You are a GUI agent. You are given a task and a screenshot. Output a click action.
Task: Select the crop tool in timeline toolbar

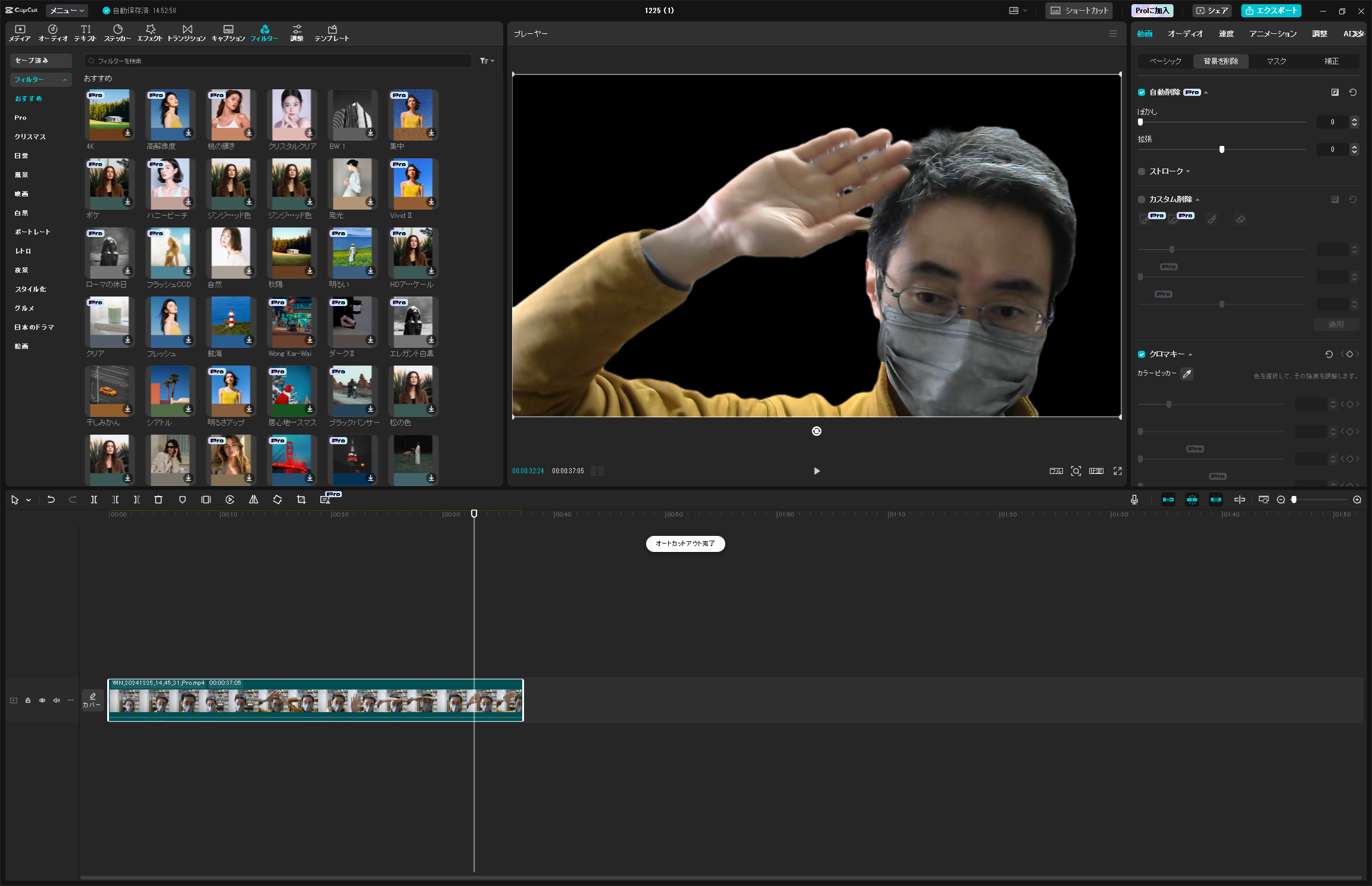tap(301, 500)
